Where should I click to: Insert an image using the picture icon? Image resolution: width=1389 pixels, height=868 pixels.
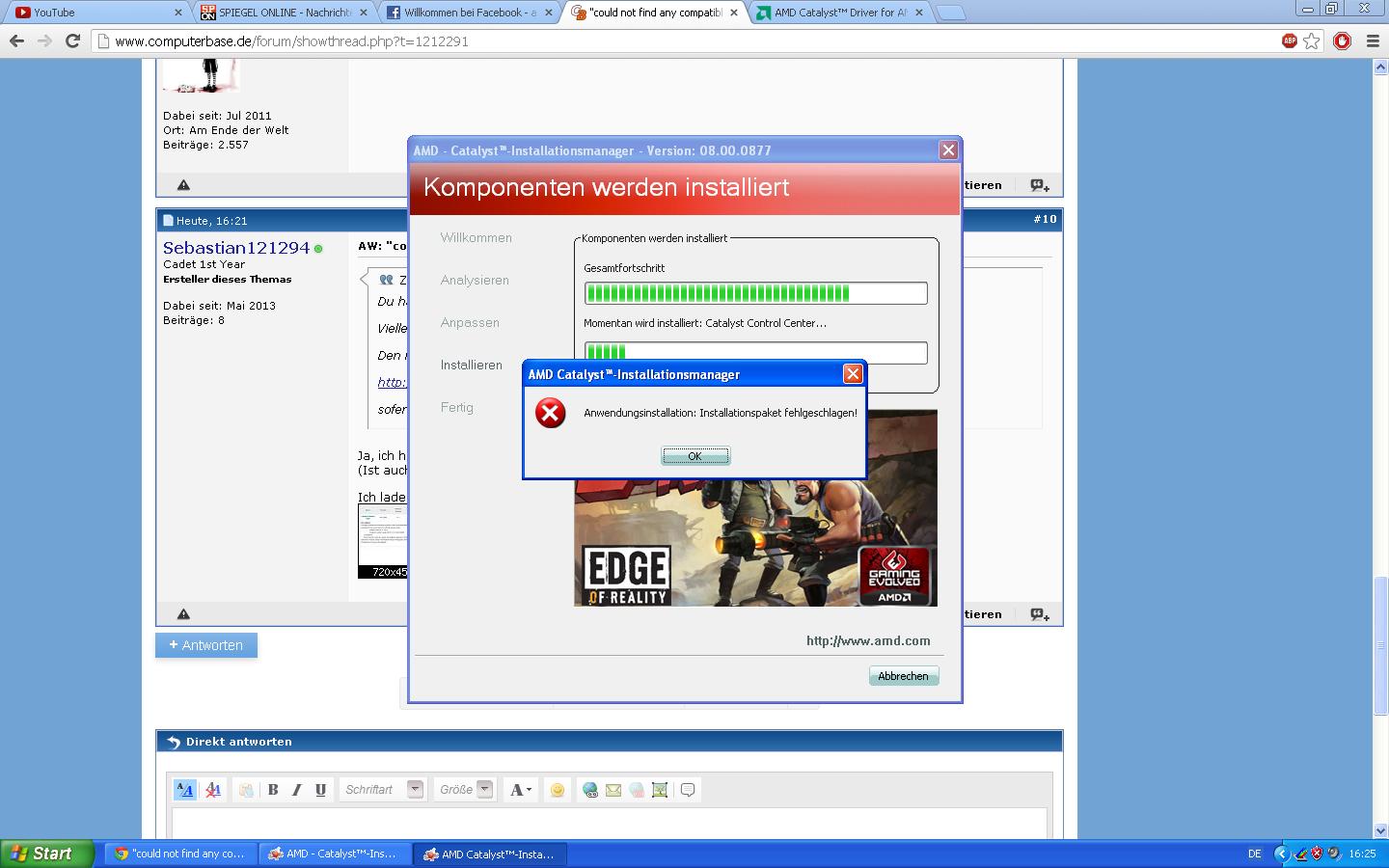pos(660,790)
